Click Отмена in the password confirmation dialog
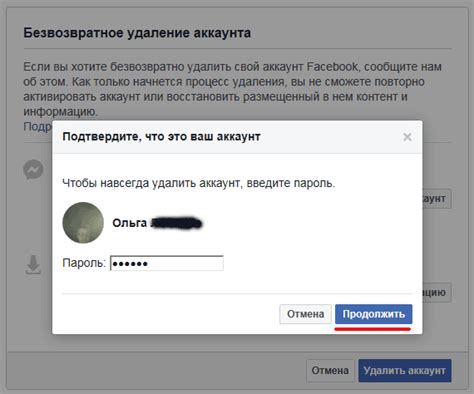 305,314
